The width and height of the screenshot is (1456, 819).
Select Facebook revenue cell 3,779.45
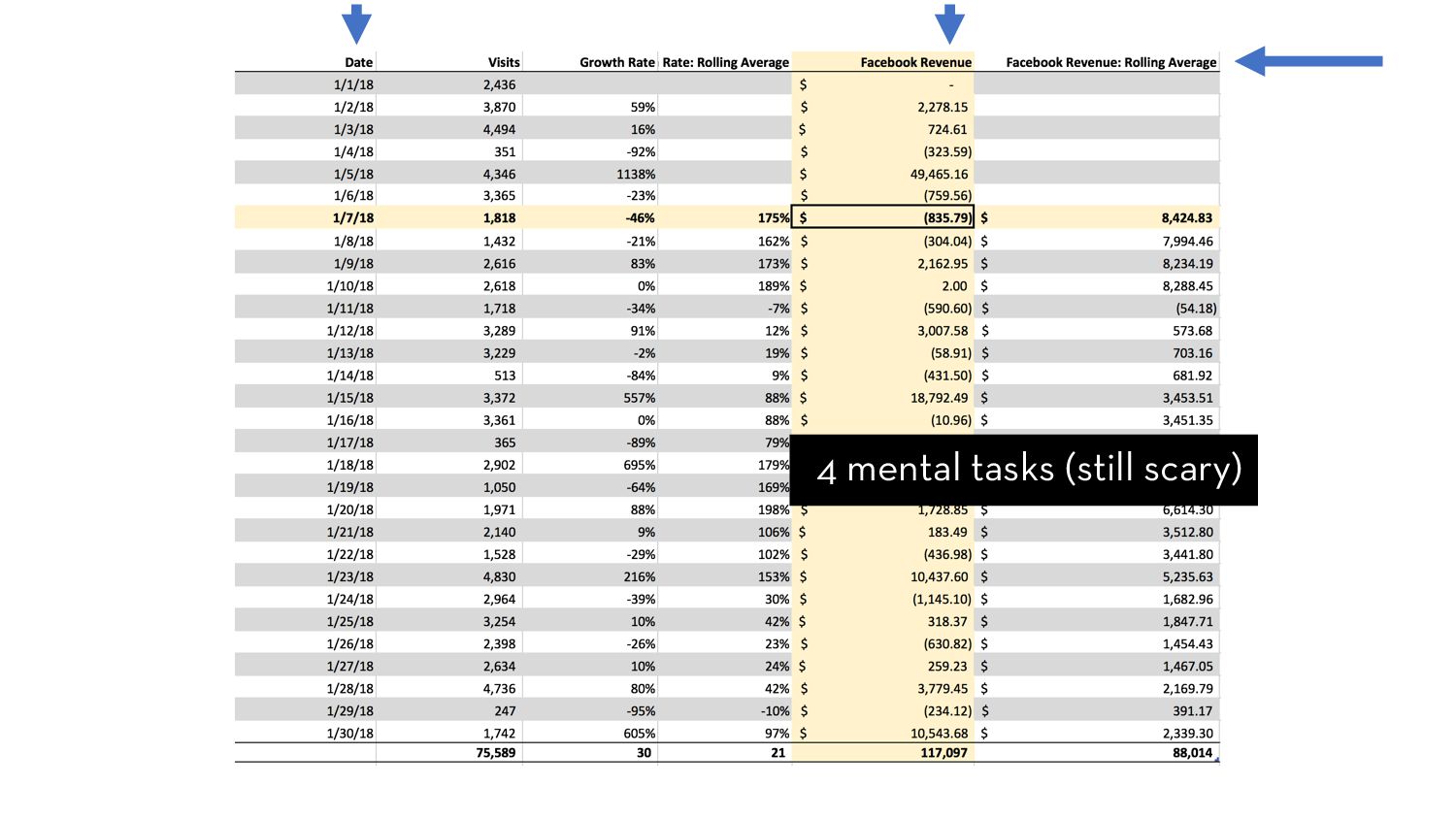(x=943, y=688)
